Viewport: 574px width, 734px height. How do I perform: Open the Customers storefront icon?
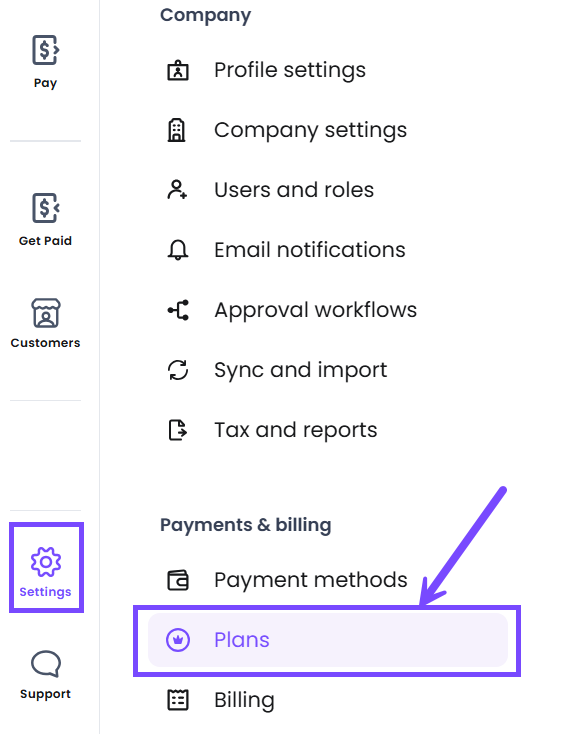click(x=45, y=313)
